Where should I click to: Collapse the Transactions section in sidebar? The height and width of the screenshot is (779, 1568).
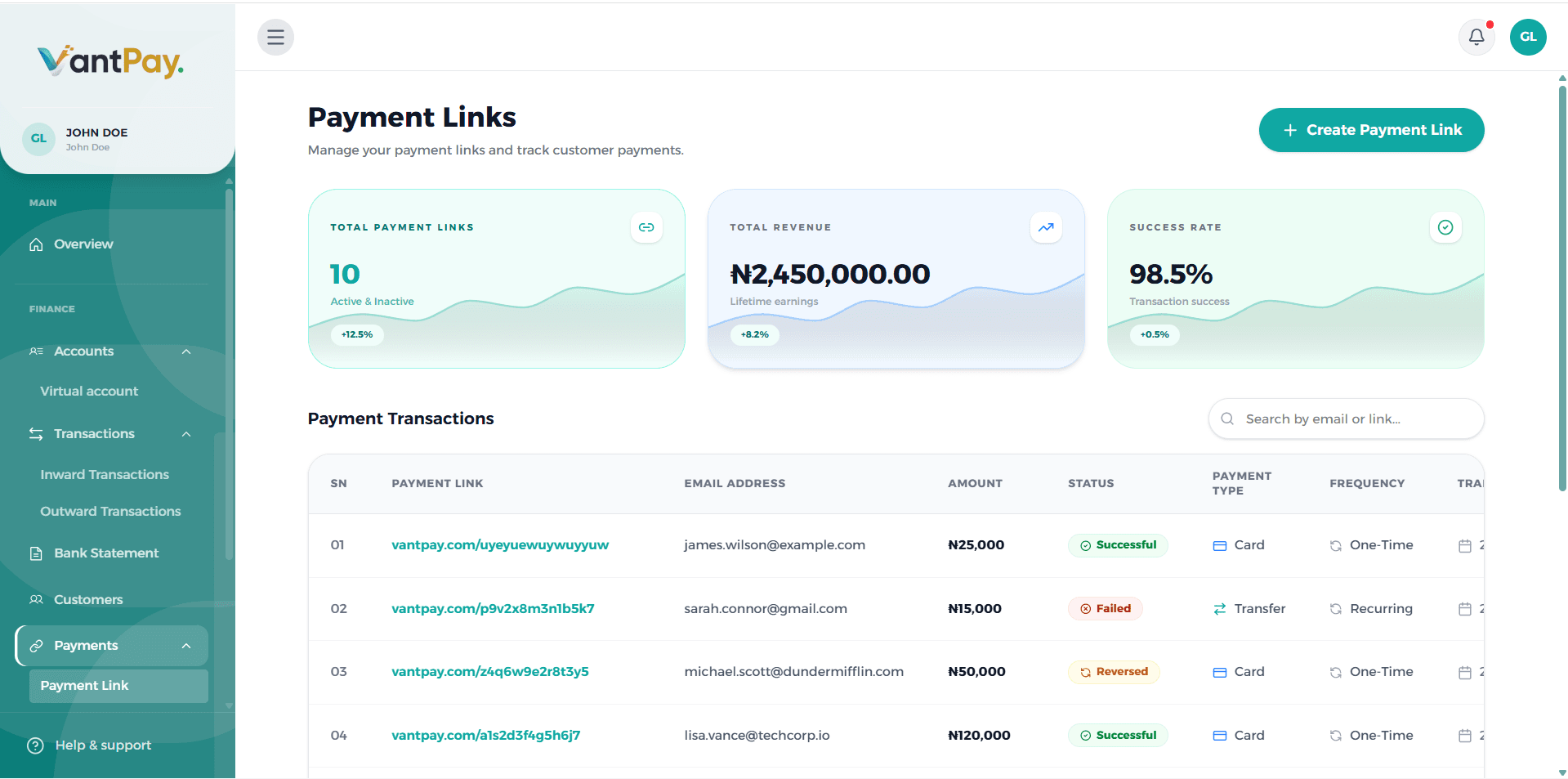point(186,434)
